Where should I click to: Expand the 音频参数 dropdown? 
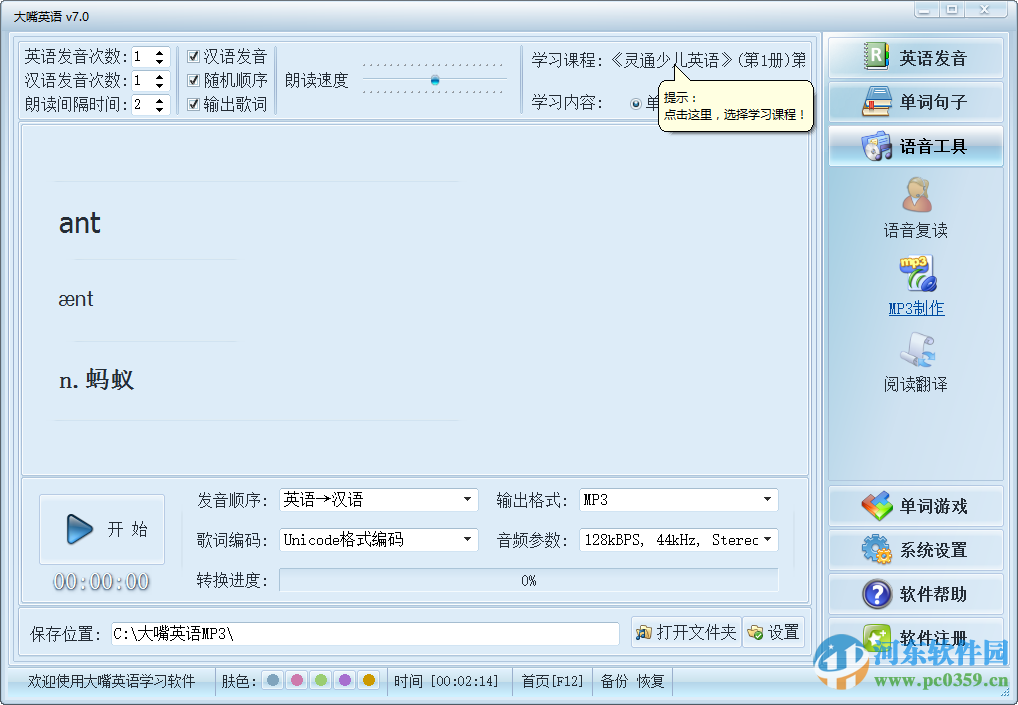point(767,539)
